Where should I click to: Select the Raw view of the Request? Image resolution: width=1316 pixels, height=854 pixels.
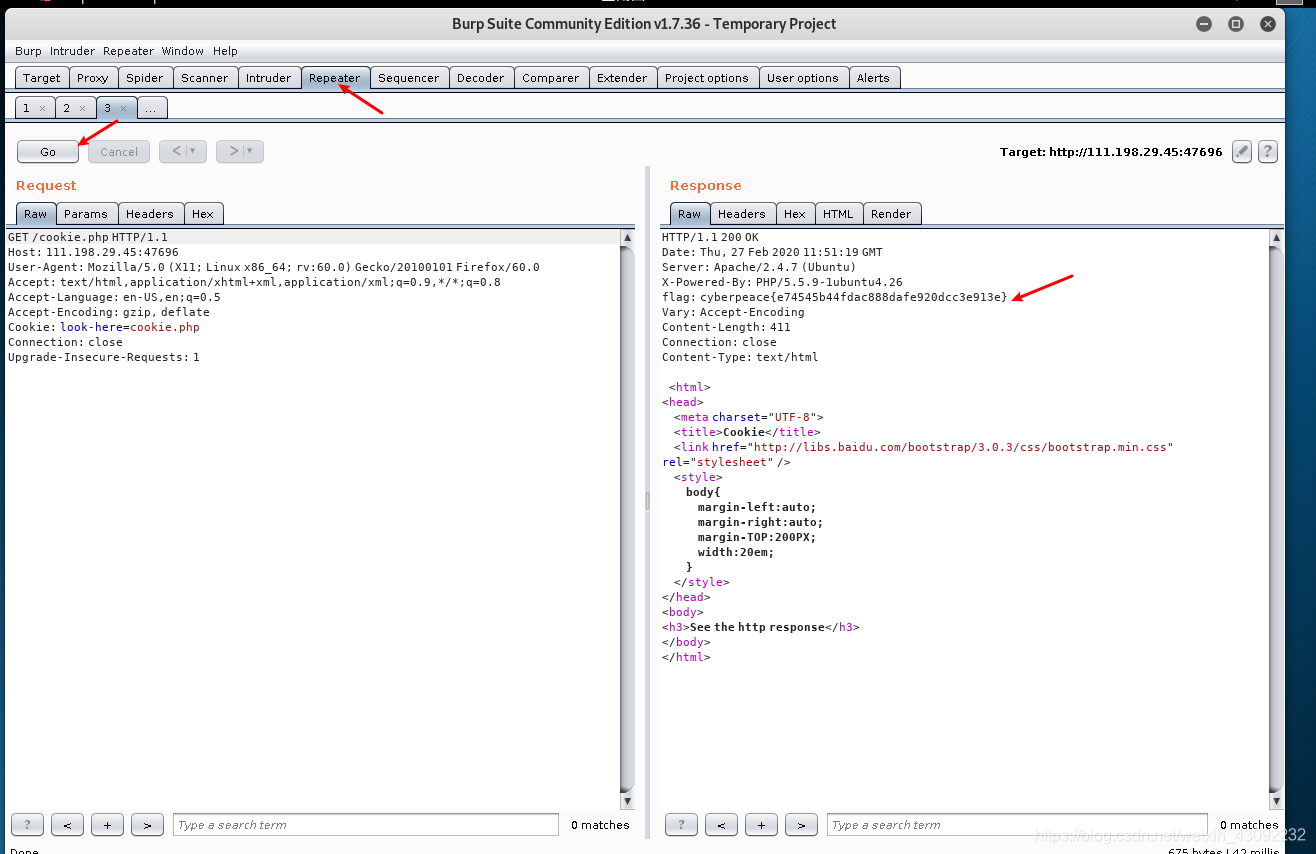pos(36,214)
